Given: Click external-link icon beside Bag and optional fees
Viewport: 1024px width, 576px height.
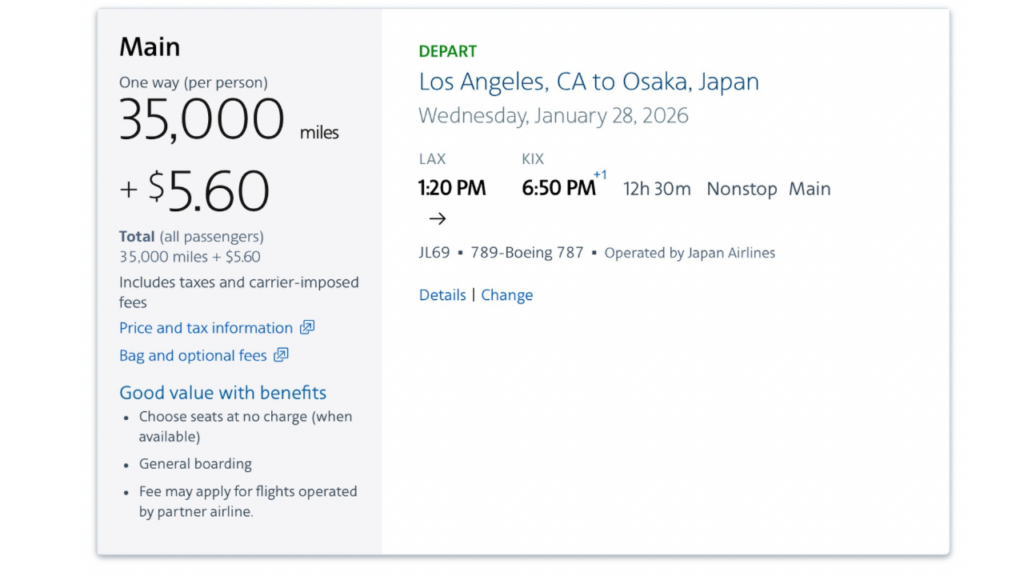Looking at the screenshot, I should [x=281, y=354].
